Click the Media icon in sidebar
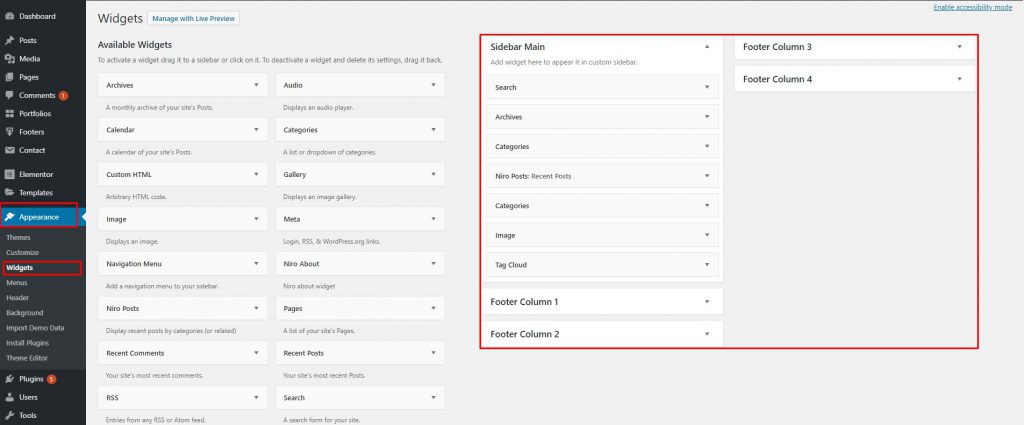 click(x=9, y=59)
